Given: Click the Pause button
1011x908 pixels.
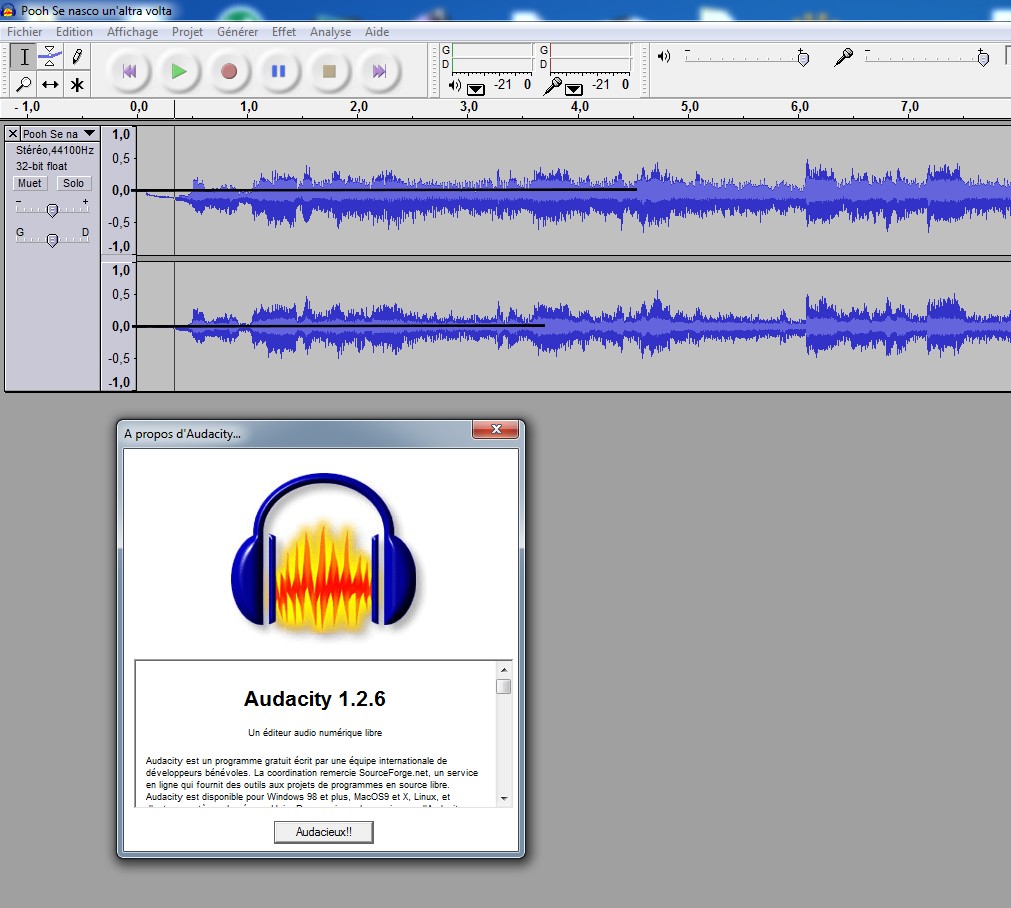Looking at the screenshot, I should 279,71.
